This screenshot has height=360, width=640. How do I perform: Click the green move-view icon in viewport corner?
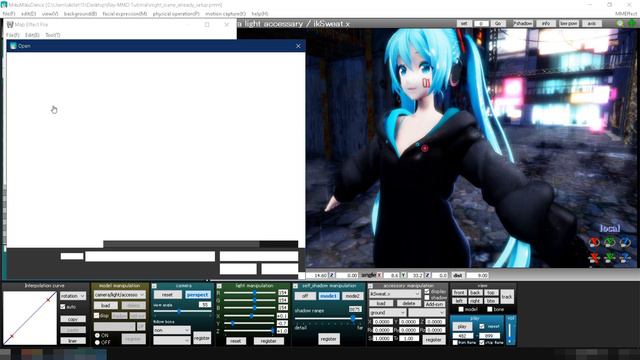(632, 23)
